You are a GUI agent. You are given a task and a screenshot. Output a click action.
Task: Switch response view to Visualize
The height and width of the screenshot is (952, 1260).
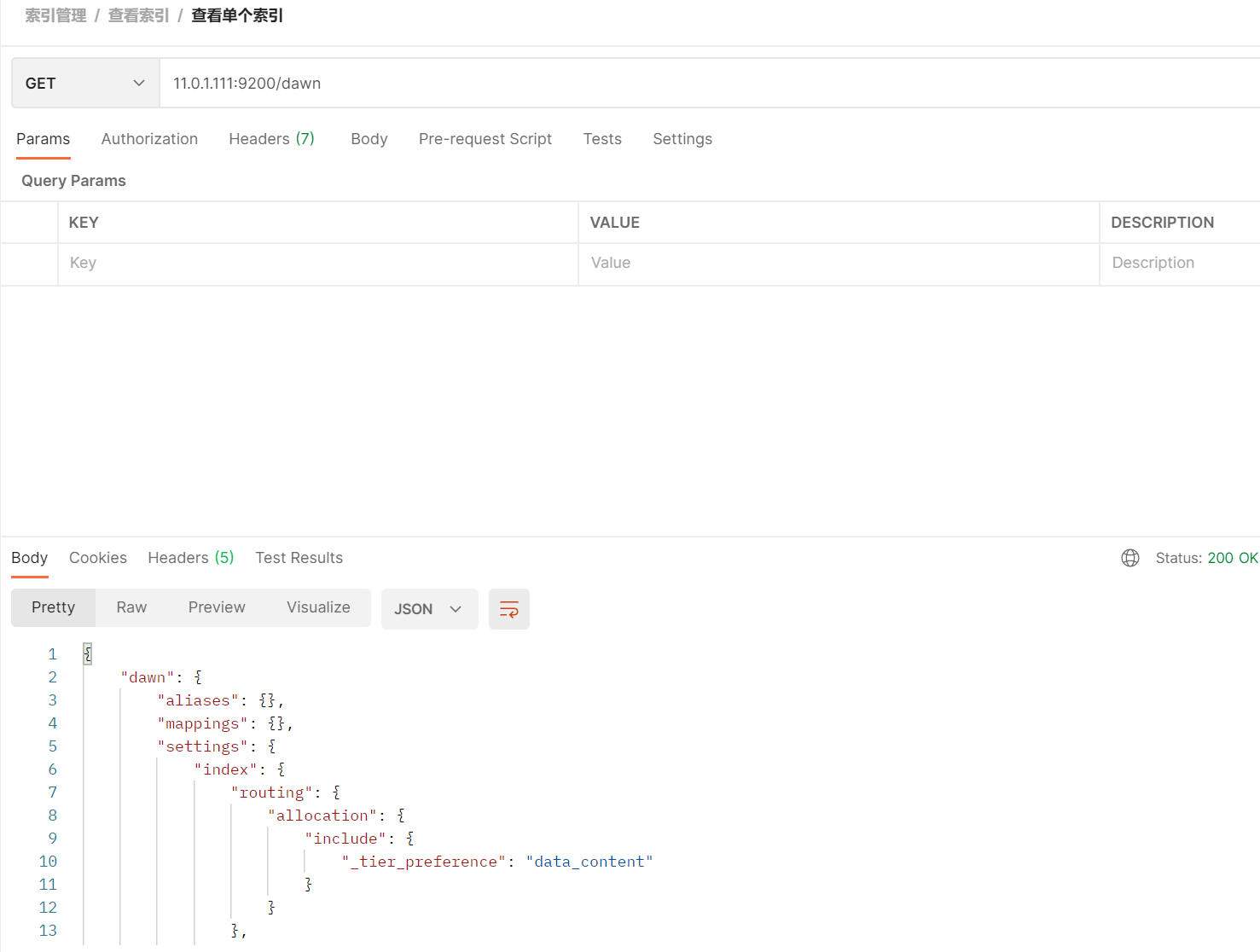(318, 607)
